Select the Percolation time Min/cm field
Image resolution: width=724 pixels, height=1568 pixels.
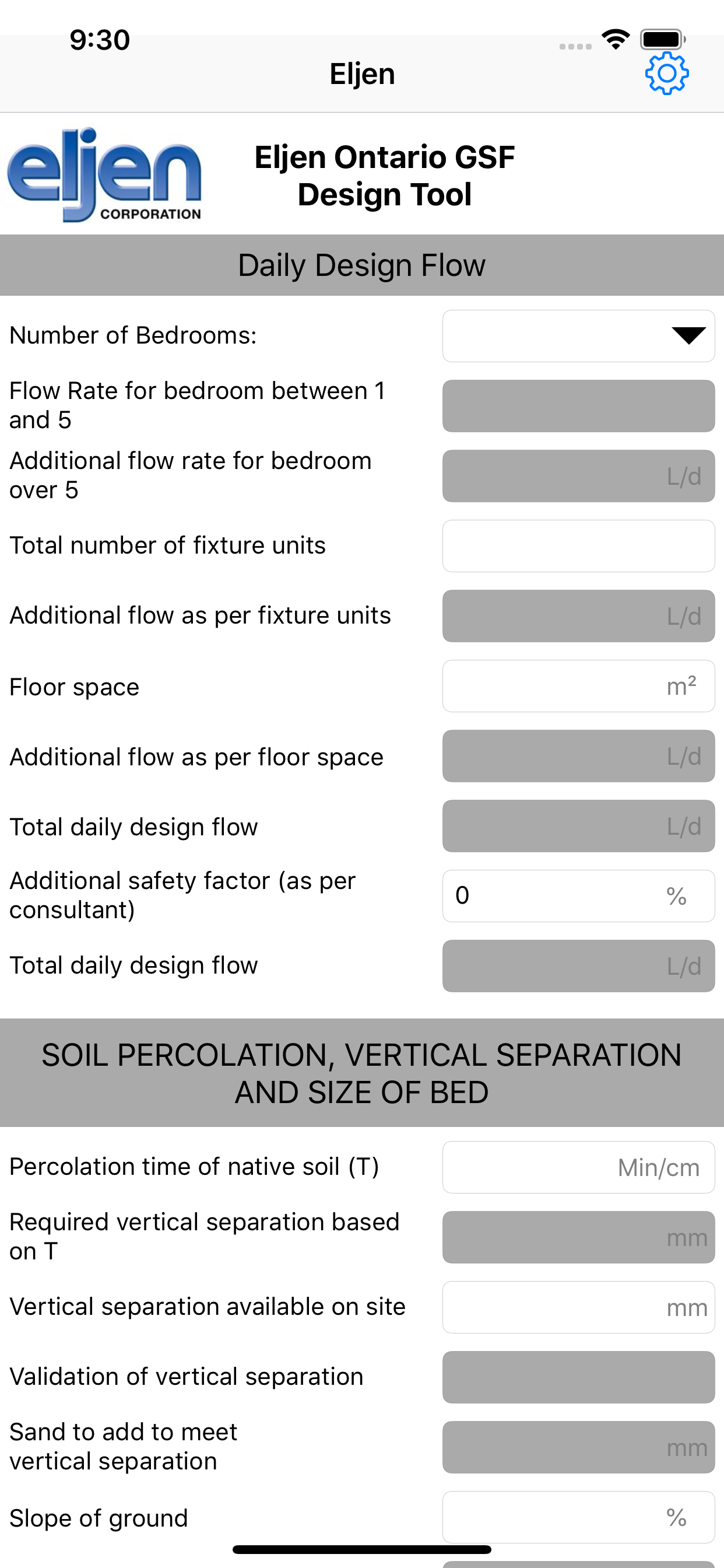tap(578, 1167)
